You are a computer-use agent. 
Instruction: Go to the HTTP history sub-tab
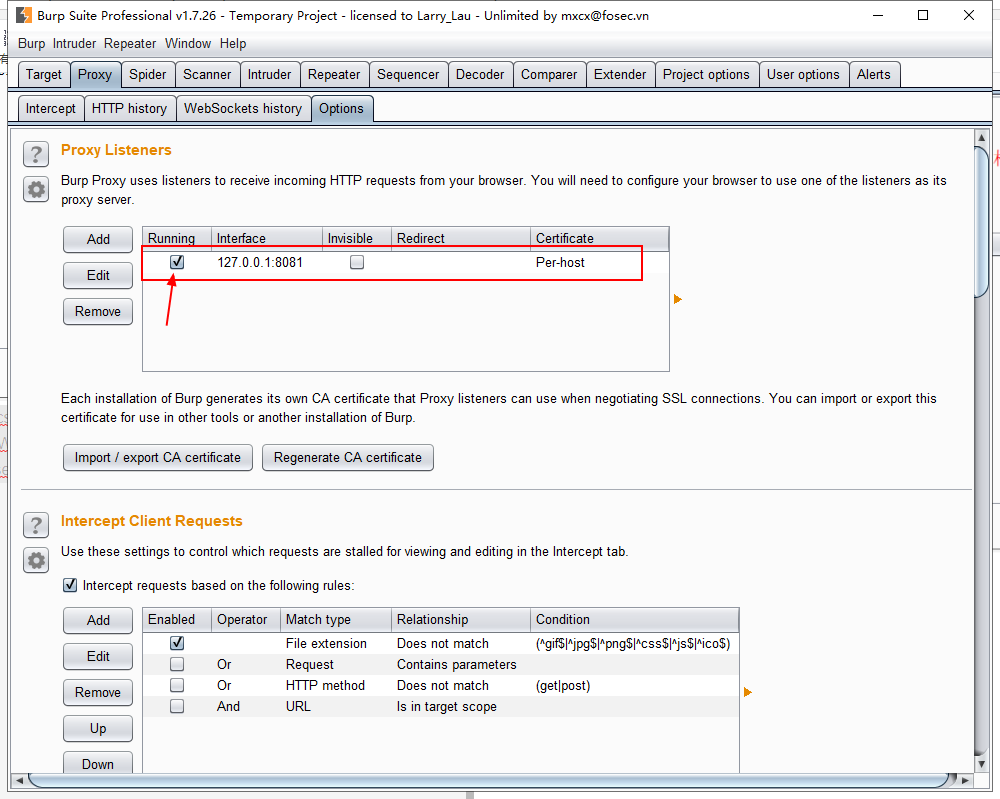point(129,108)
